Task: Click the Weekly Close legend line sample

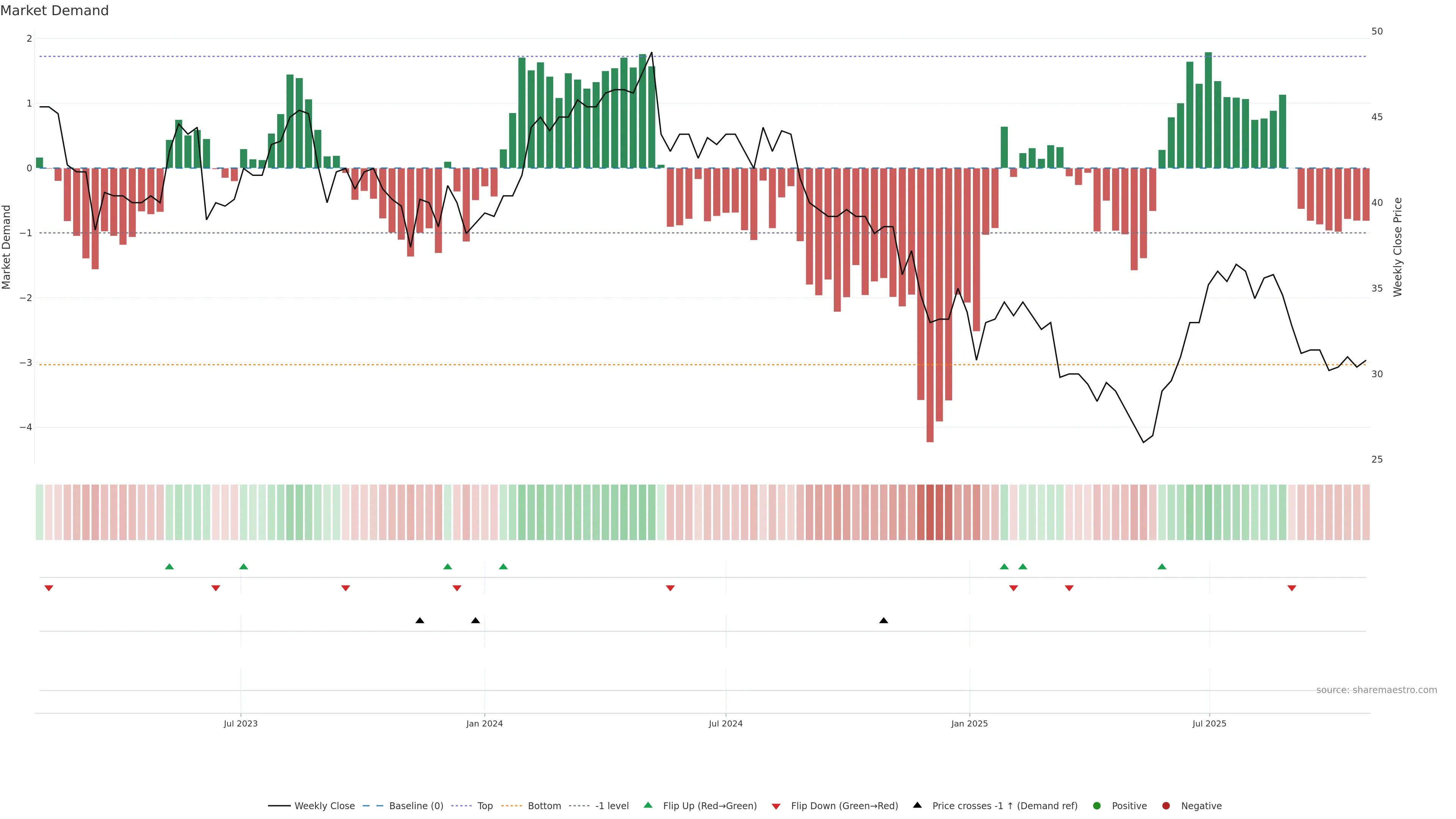Action: pos(279,805)
